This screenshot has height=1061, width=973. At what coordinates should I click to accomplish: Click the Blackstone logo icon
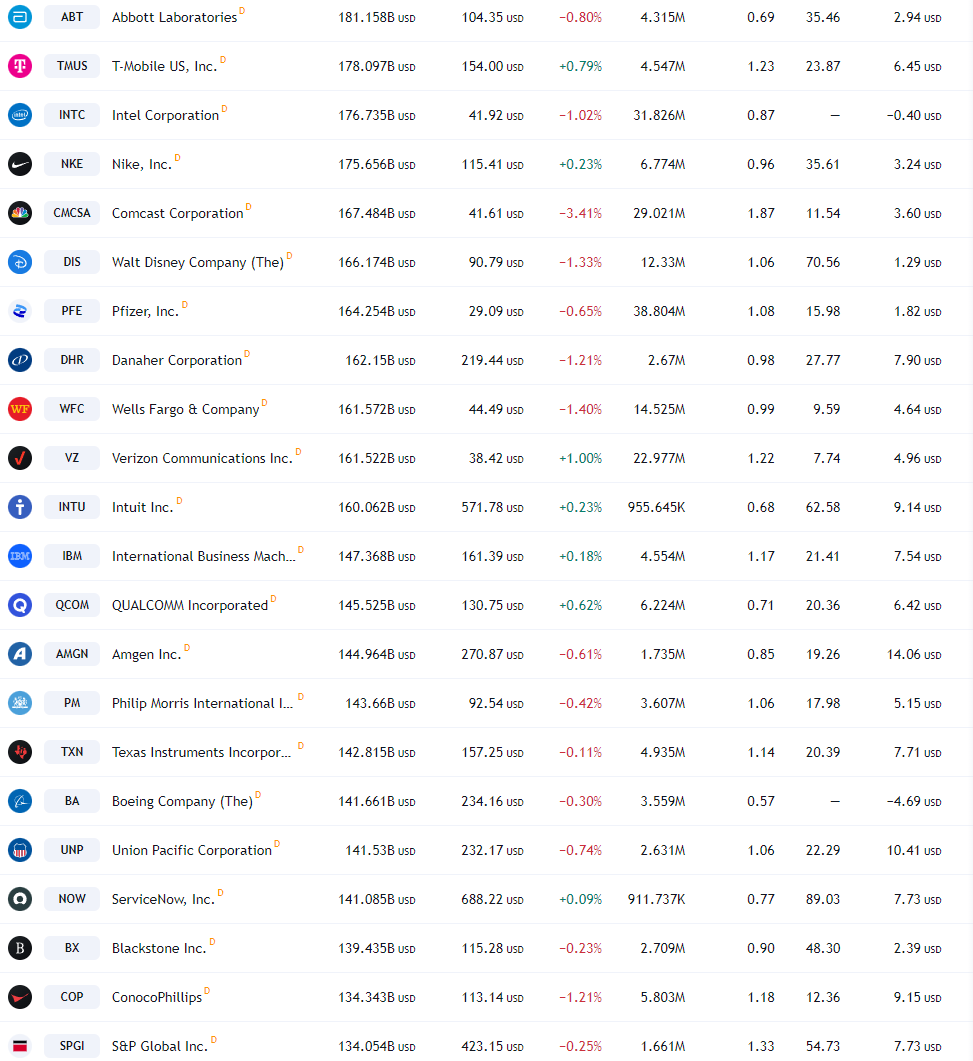tap(20, 948)
